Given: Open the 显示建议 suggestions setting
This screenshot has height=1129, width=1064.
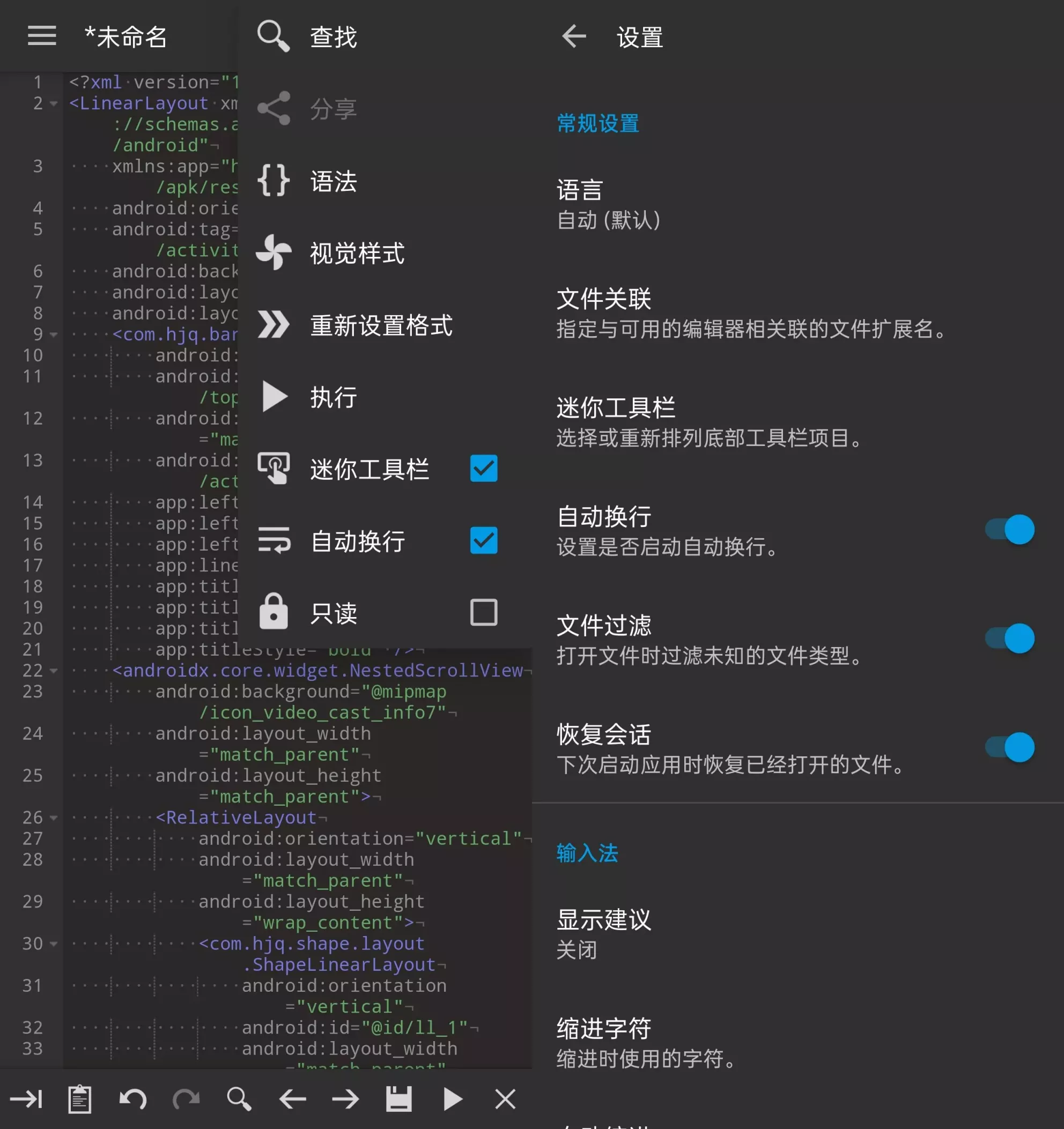Looking at the screenshot, I should (x=797, y=934).
